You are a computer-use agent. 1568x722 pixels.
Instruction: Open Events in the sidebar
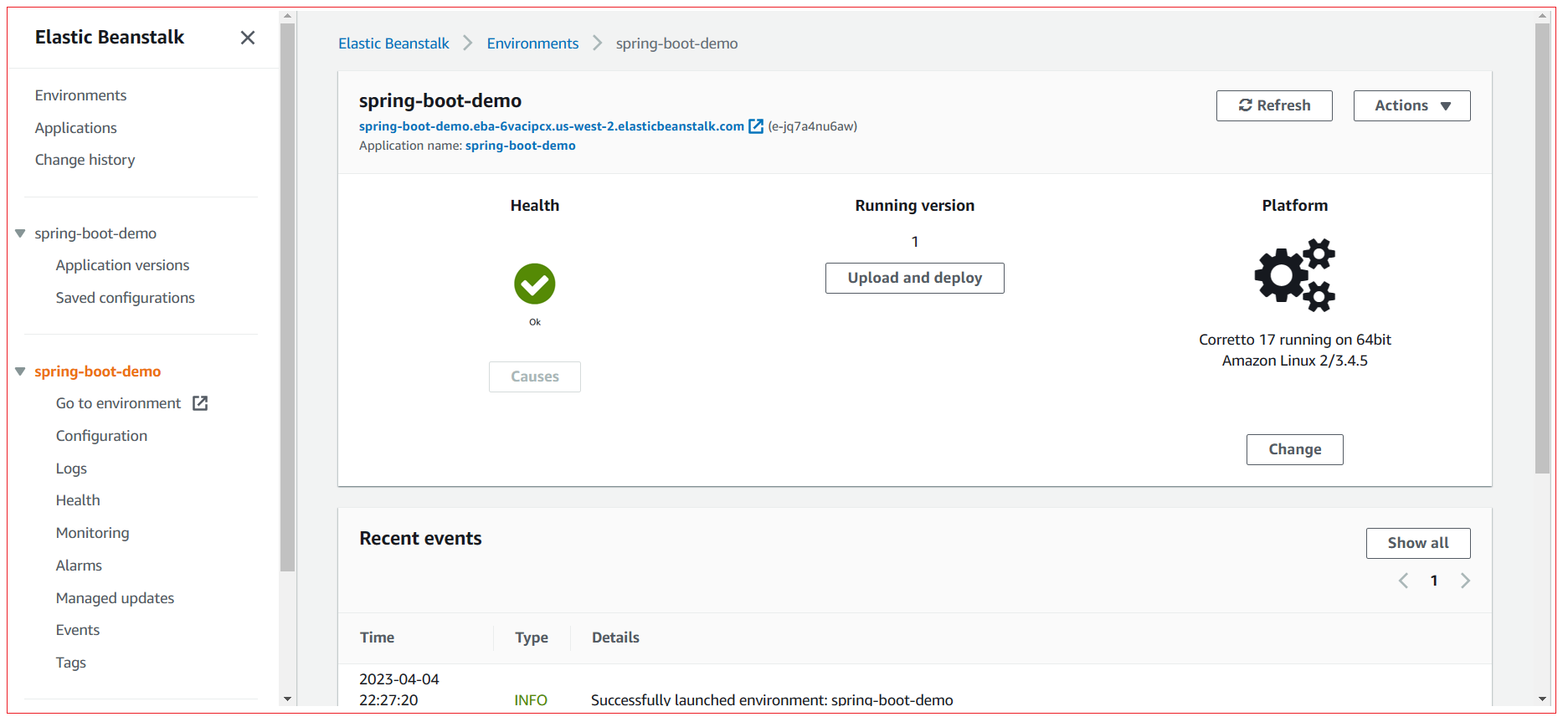tap(78, 630)
